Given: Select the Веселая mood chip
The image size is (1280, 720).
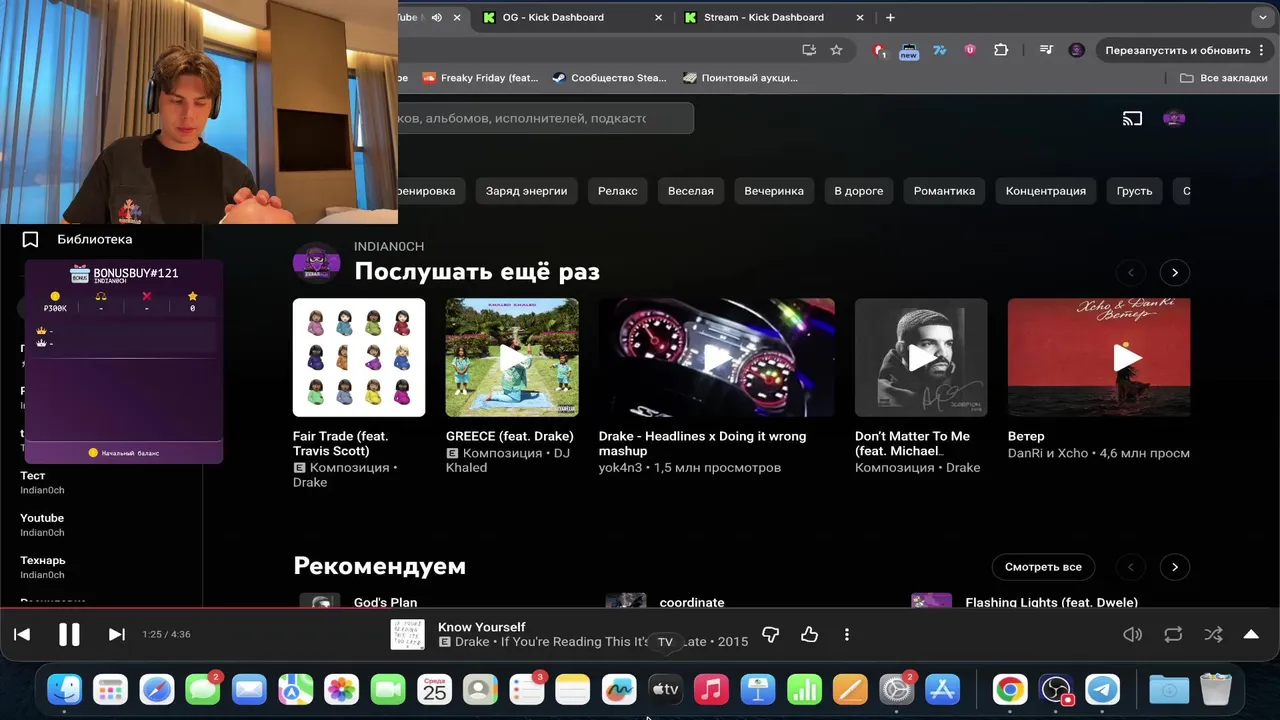Looking at the screenshot, I should 691,190.
